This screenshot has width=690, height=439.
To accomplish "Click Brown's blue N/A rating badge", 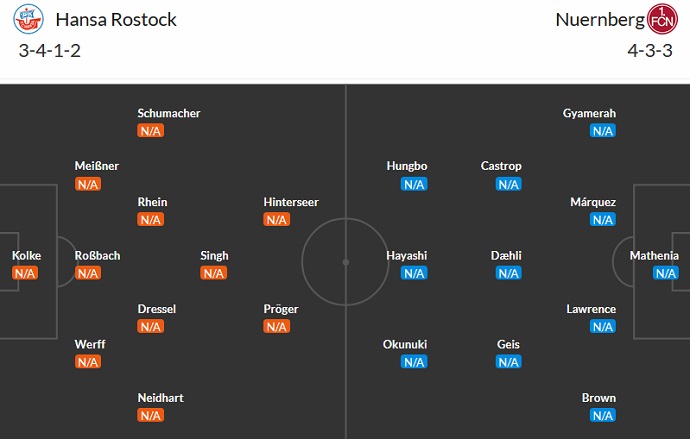I will [x=602, y=415].
